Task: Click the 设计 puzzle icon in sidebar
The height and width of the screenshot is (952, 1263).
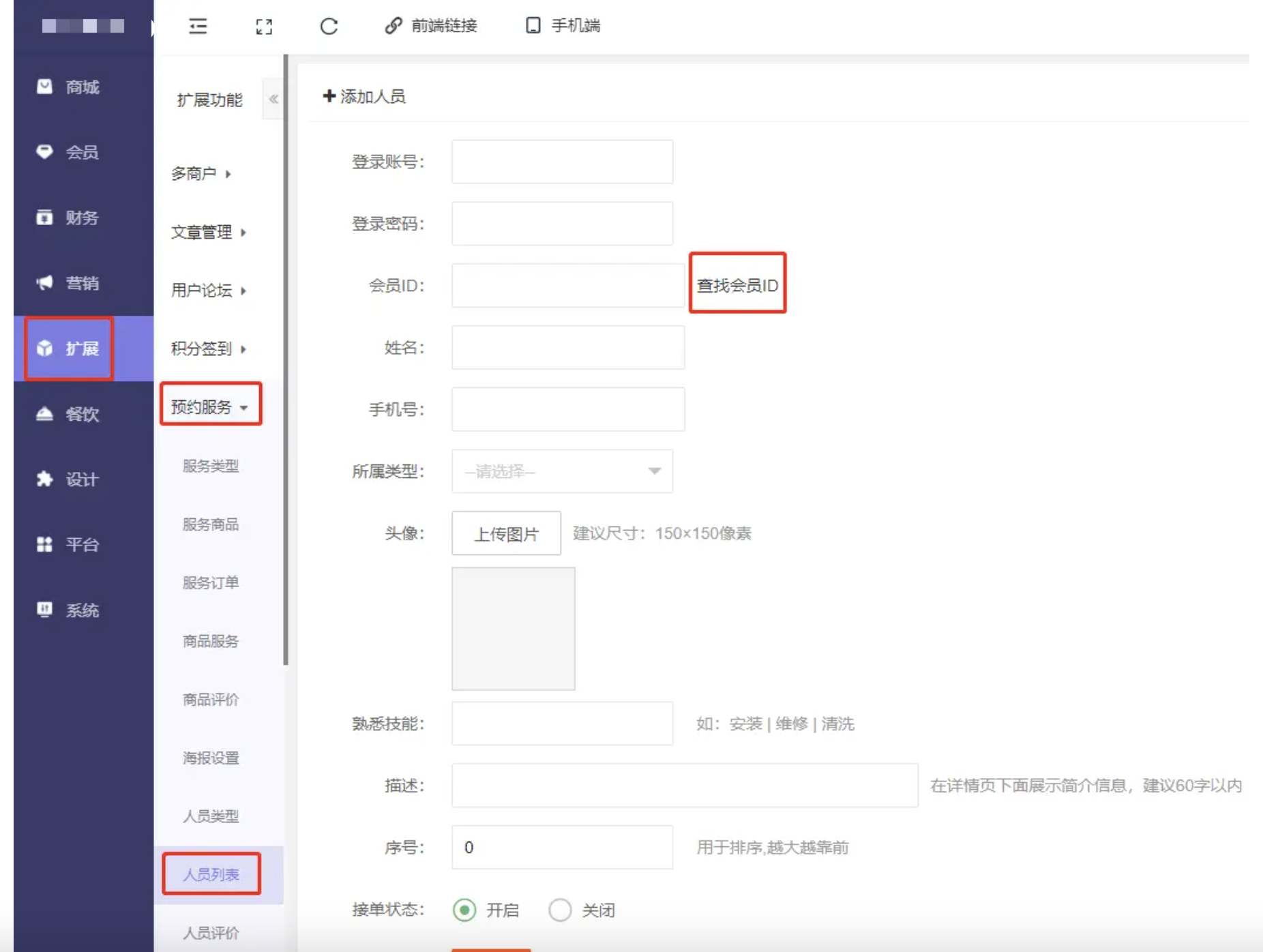Action: pos(44,479)
